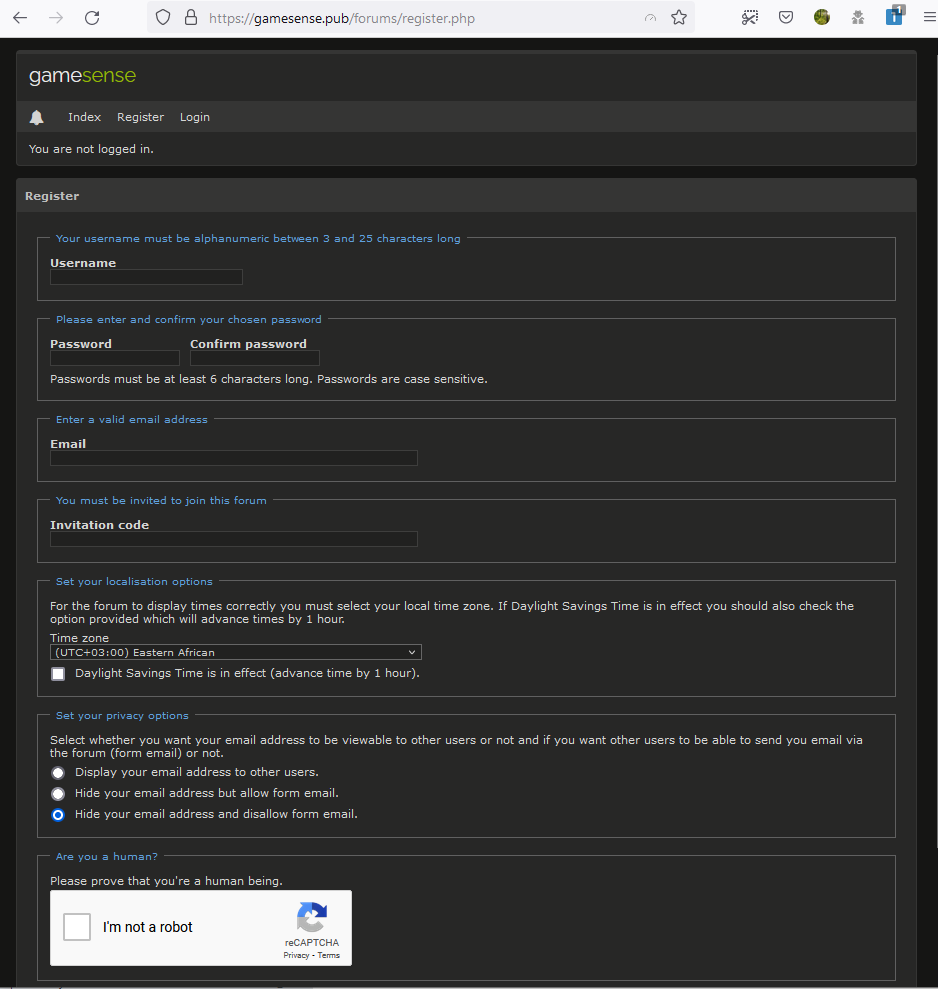Click the screenshot scissors extension icon
The height and width of the screenshot is (989, 938).
coord(750,17)
